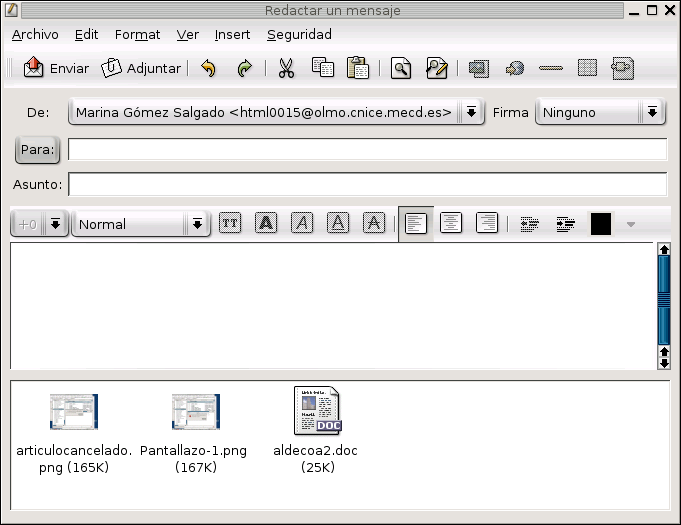Open the Seguridad menu
Screen dimensions: 681x525
coord(299,34)
